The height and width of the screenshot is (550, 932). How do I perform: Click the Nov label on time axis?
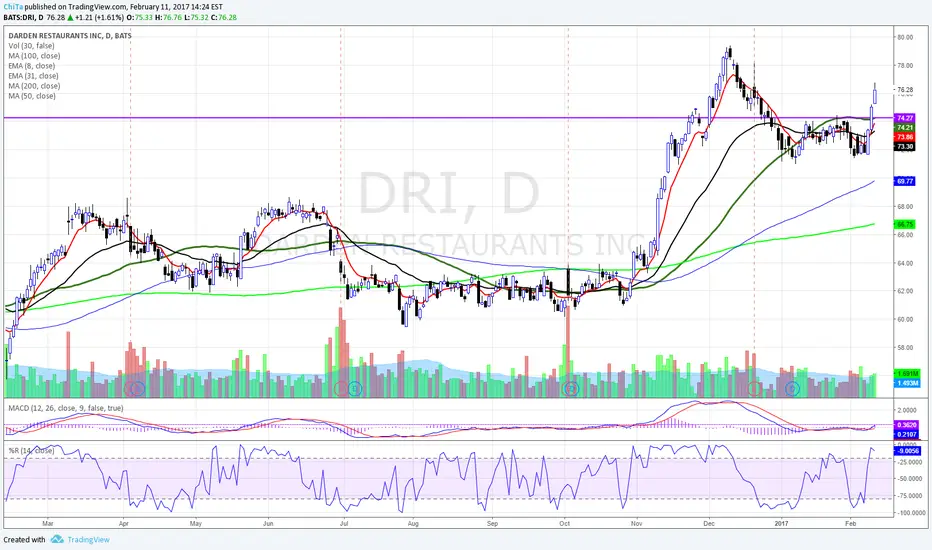click(637, 524)
